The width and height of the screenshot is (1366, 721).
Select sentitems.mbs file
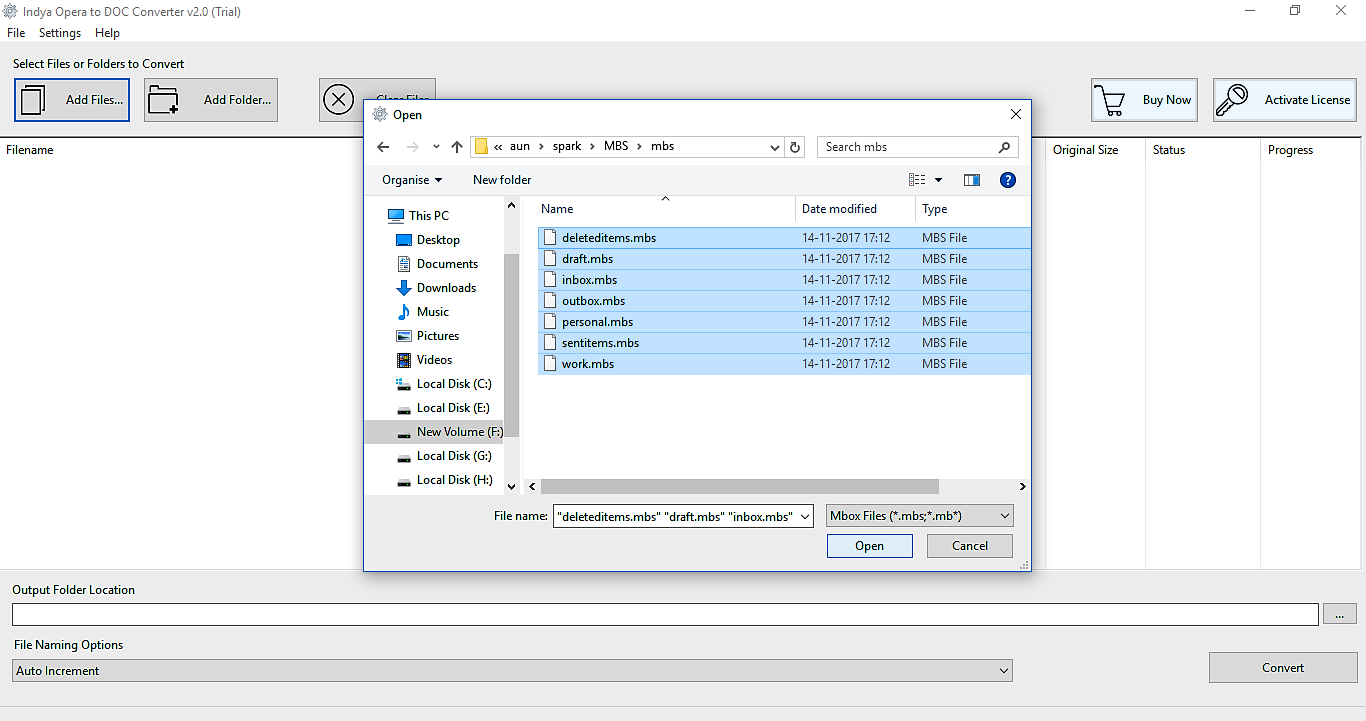[784, 343]
